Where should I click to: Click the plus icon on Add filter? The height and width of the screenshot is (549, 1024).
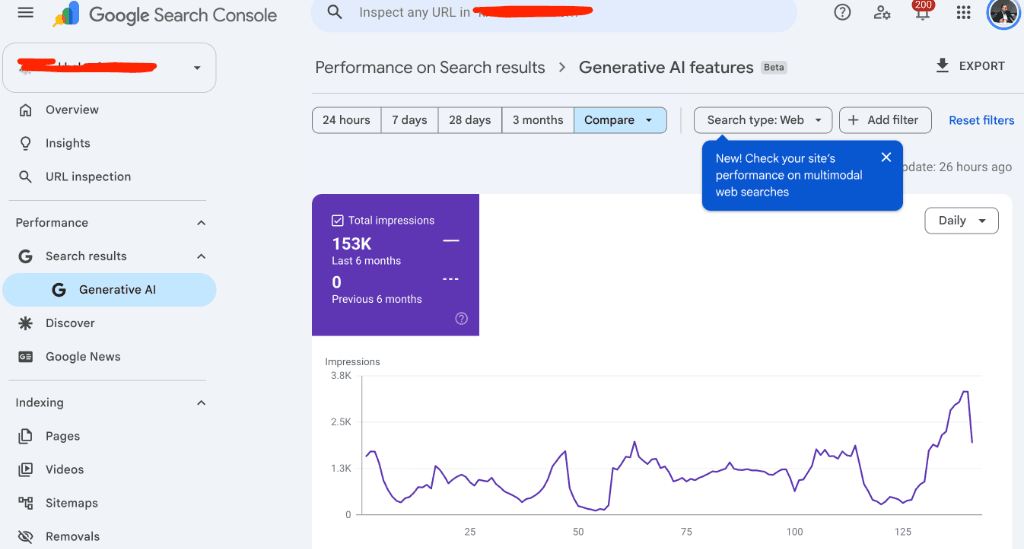tap(853, 120)
